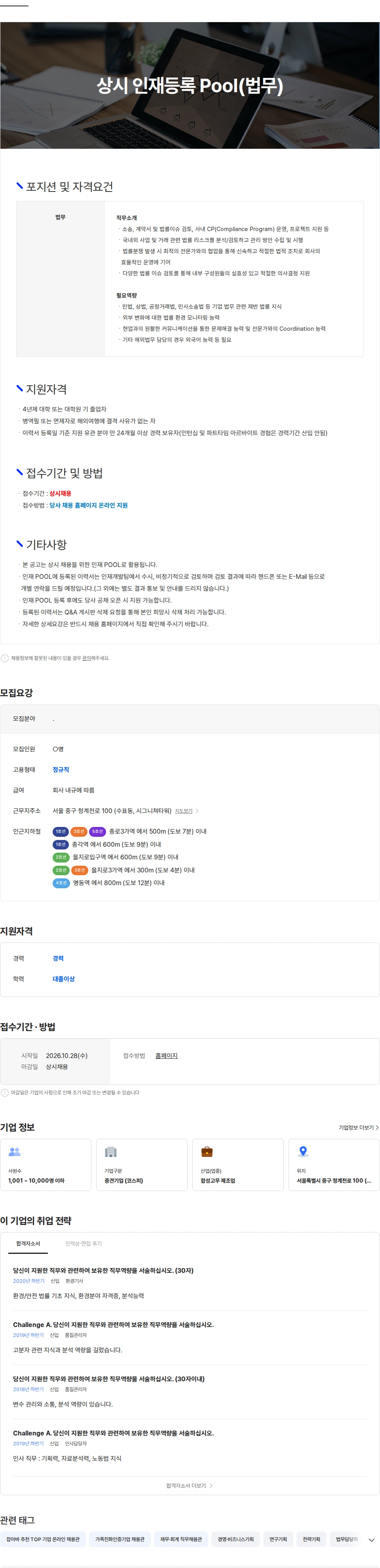Click the 회사 내규에 따름 salary text

pyautogui.click(x=73, y=790)
